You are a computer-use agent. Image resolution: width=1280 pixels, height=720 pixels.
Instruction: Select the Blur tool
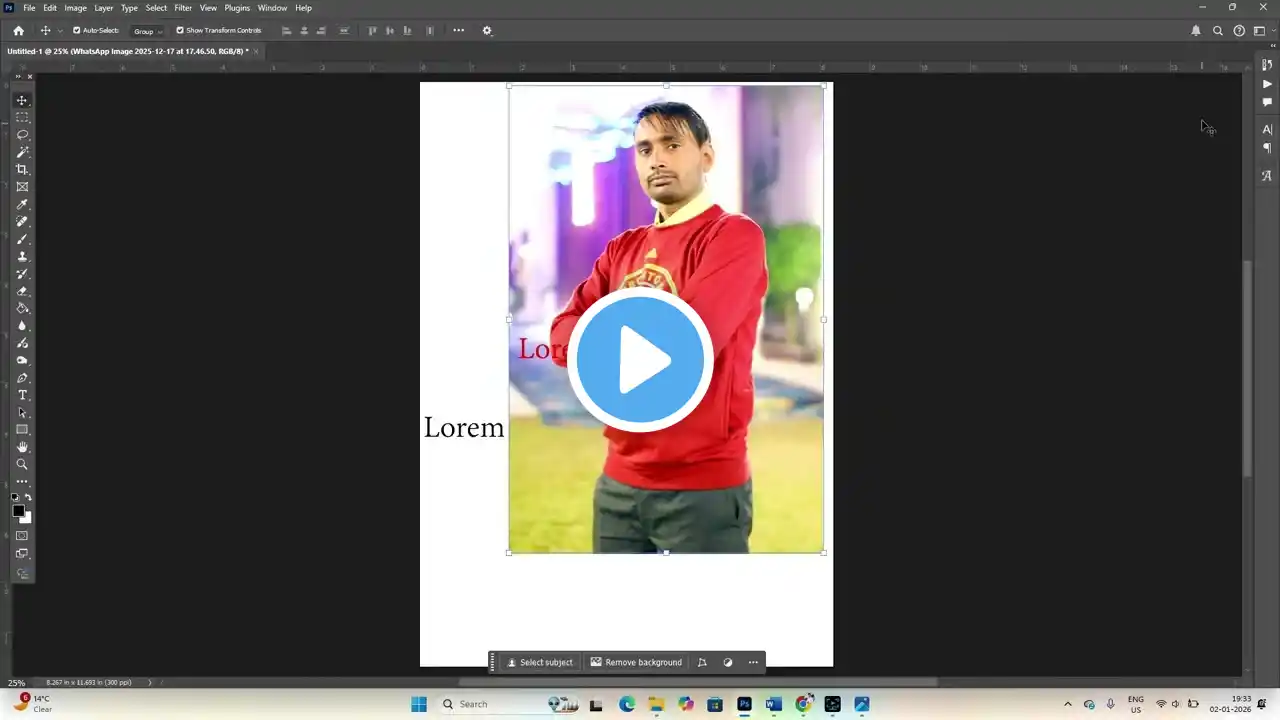click(22, 326)
